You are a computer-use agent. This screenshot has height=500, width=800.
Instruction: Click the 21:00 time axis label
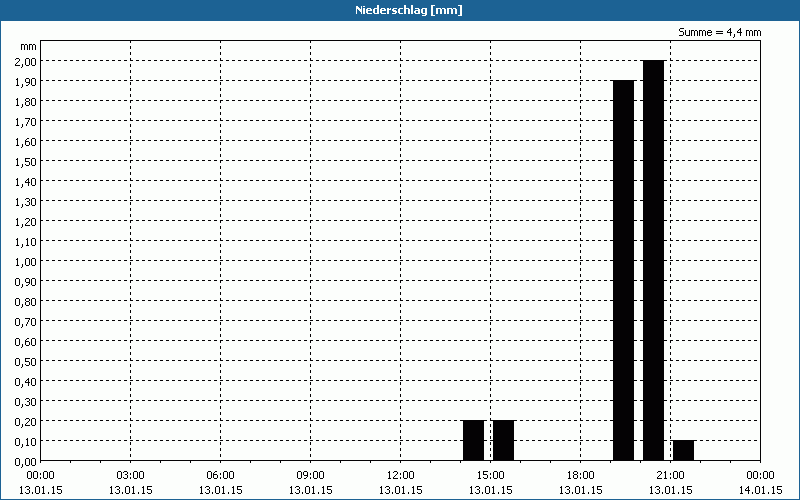(x=670, y=476)
